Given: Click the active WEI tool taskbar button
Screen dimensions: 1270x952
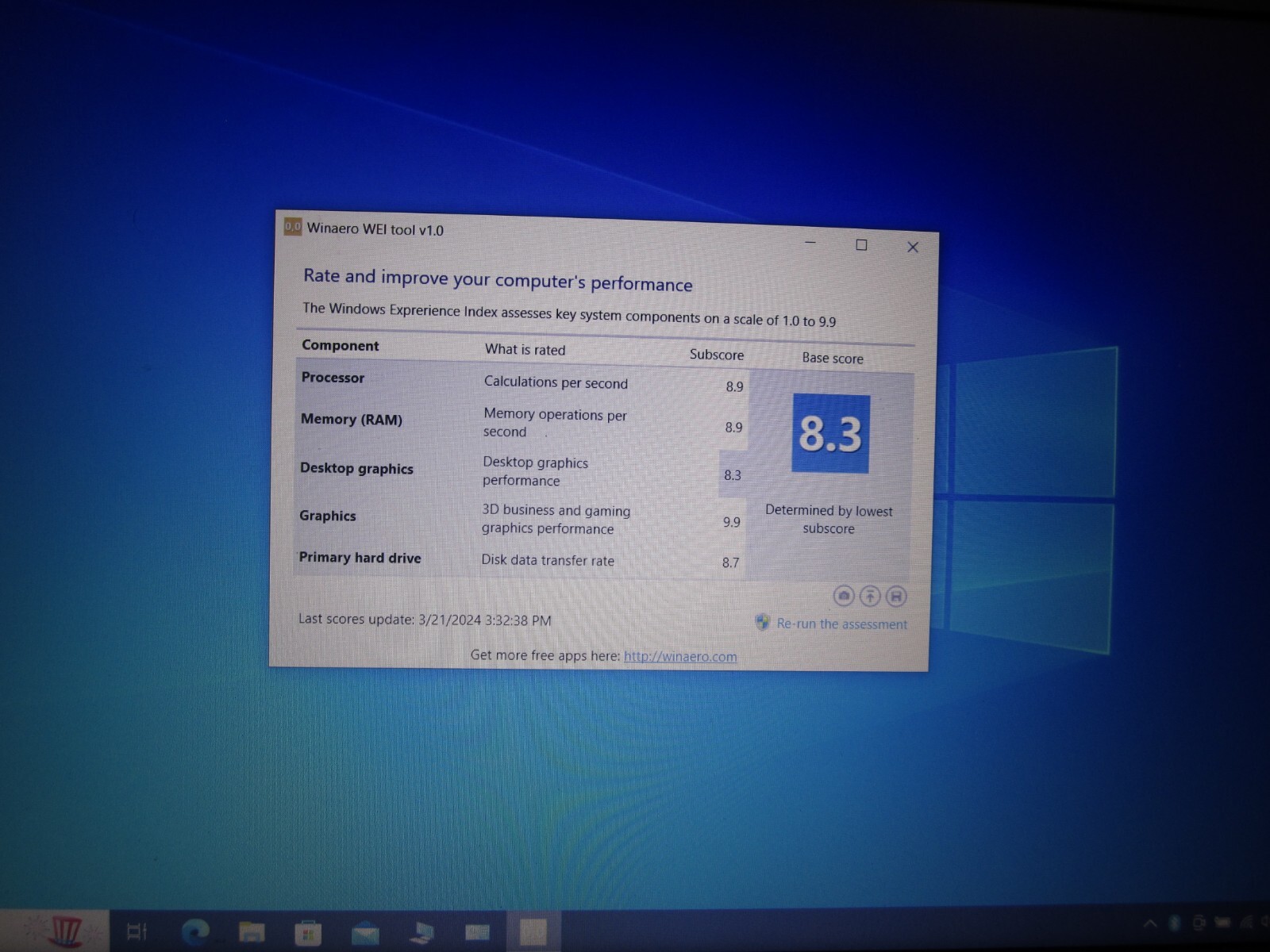Looking at the screenshot, I should (x=533, y=931).
